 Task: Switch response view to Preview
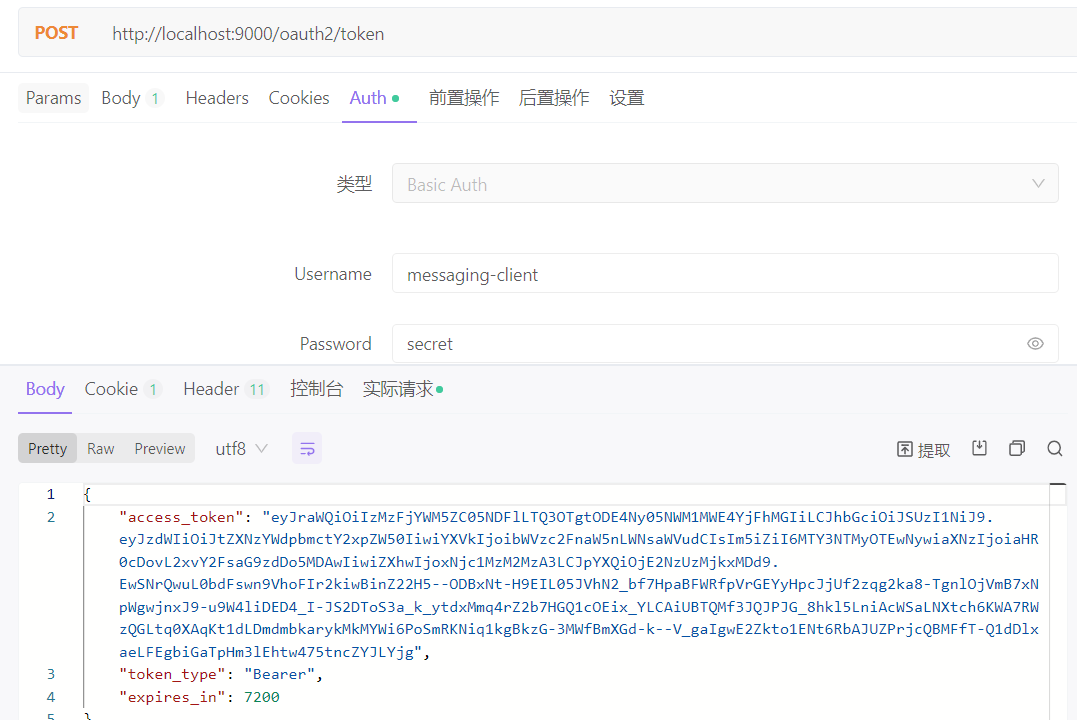(x=160, y=449)
